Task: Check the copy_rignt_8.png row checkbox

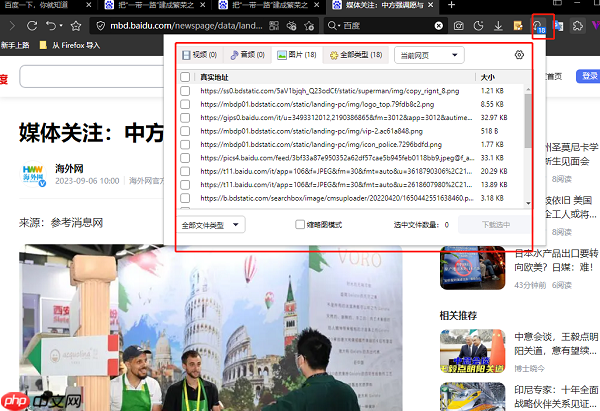Action: (185, 91)
